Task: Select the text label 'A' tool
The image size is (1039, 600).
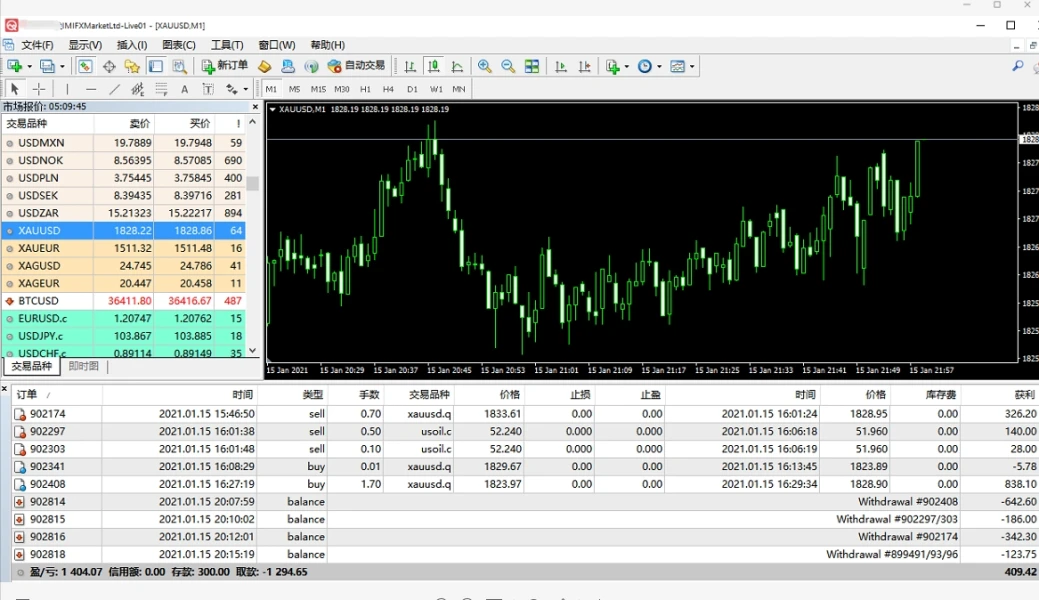Action: pos(184,89)
